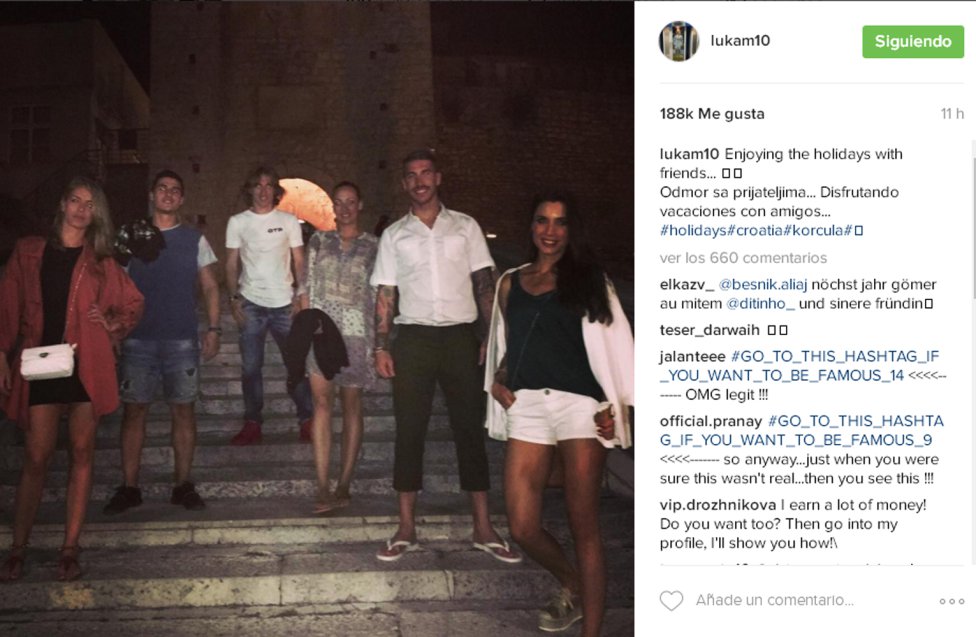Expand ver los 660 comentarios
The width and height of the screenshot is (976, 637).
point(743,258)
